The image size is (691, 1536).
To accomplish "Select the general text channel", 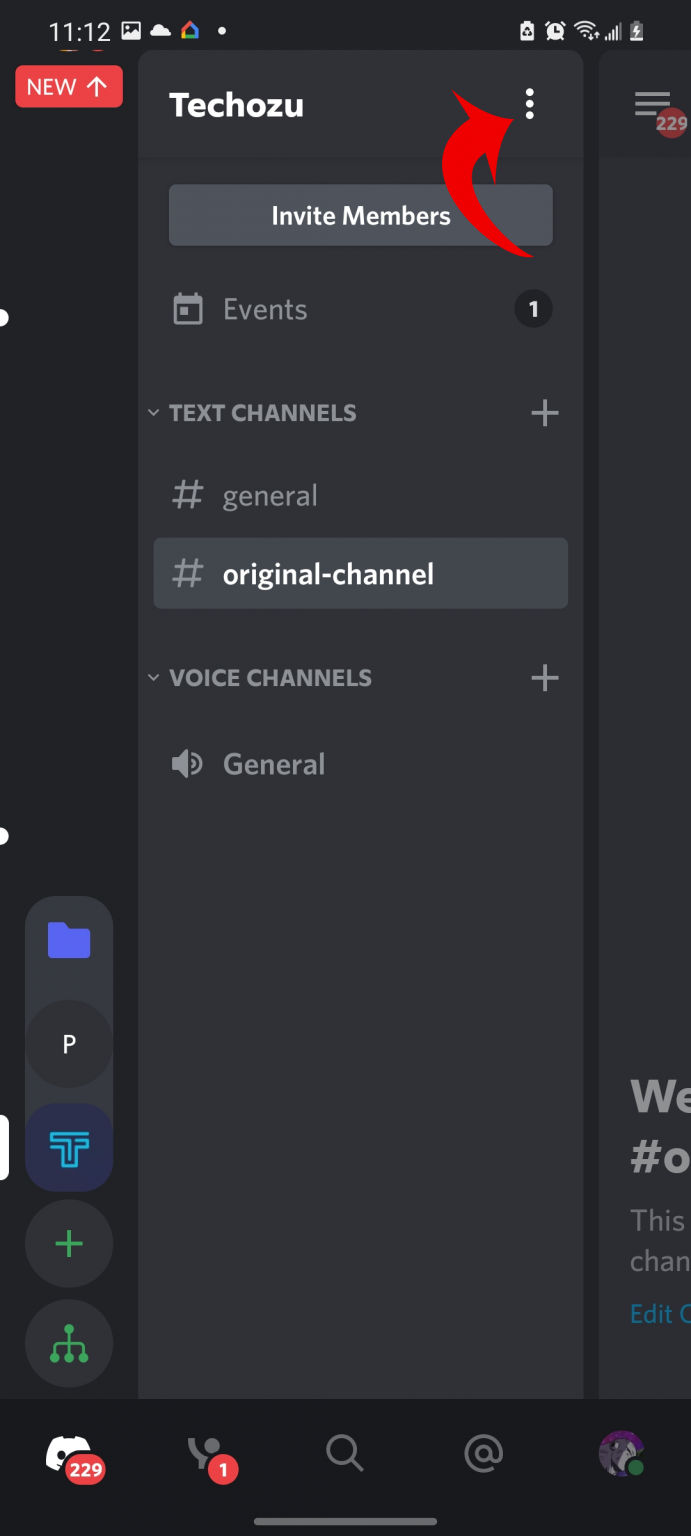I will (270, 495).
